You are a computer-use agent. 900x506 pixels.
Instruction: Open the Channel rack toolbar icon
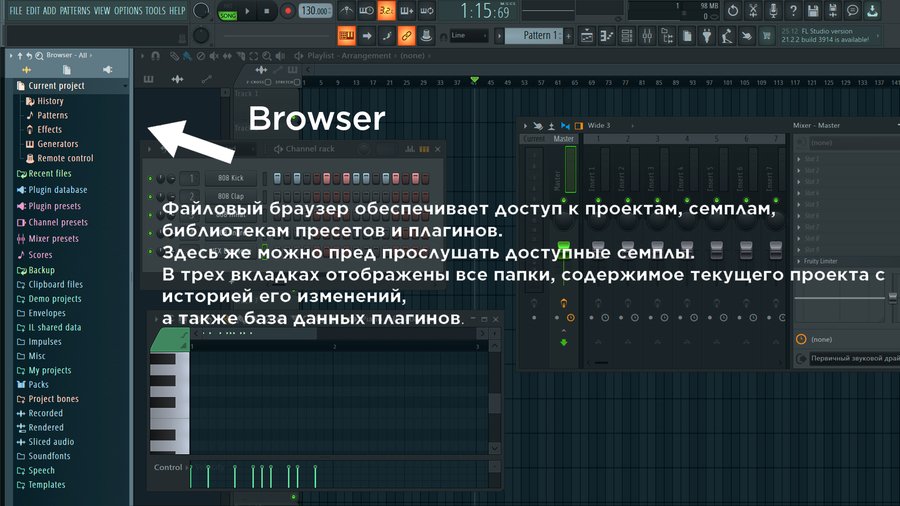[x=627, y=36]
